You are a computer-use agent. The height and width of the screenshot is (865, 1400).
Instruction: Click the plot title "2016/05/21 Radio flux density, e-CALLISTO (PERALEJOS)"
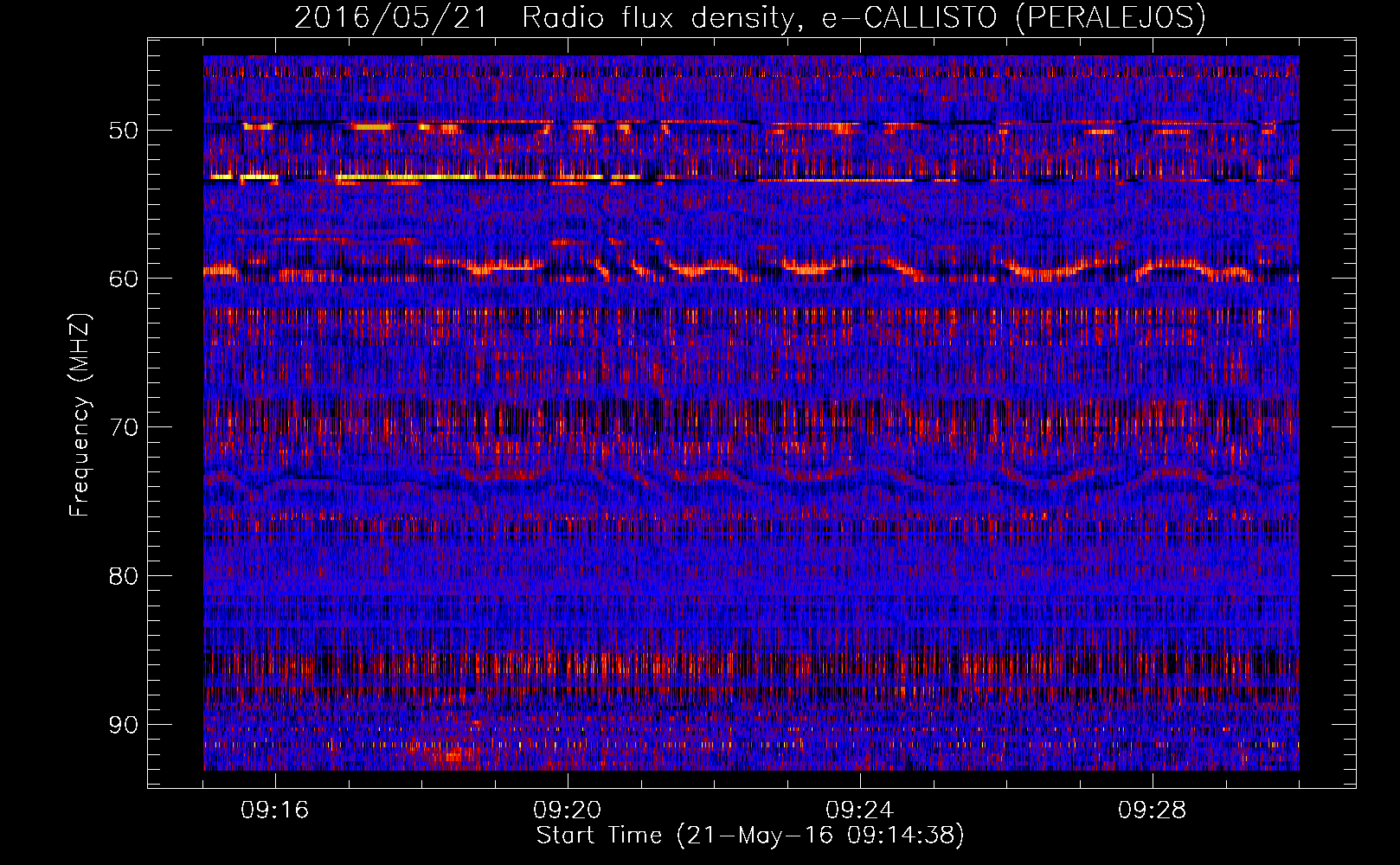pos(749,17)
